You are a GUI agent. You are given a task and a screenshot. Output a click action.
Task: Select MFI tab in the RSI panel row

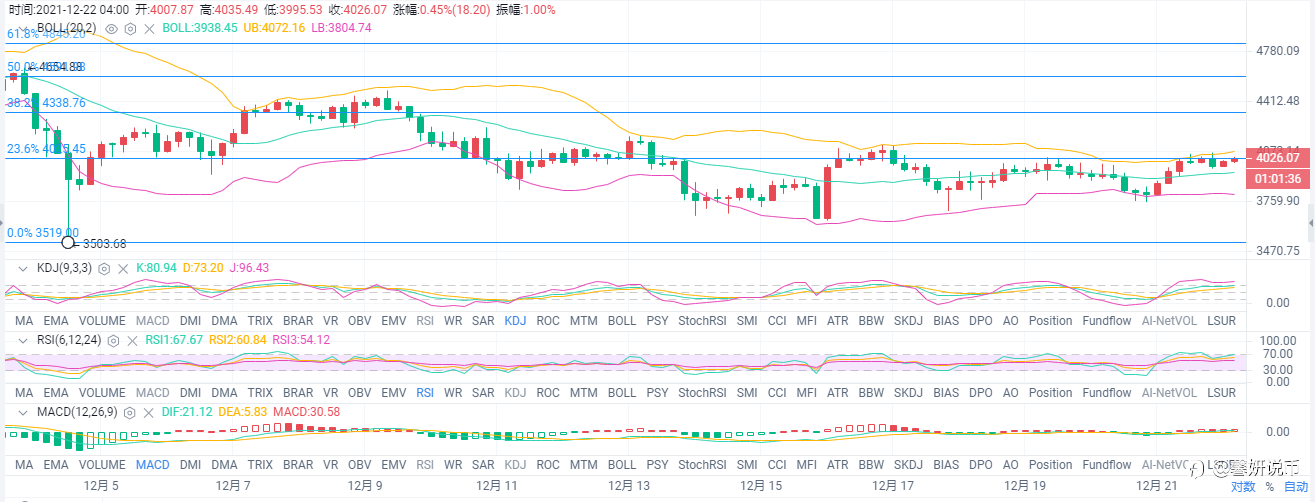tap(807, 393)
